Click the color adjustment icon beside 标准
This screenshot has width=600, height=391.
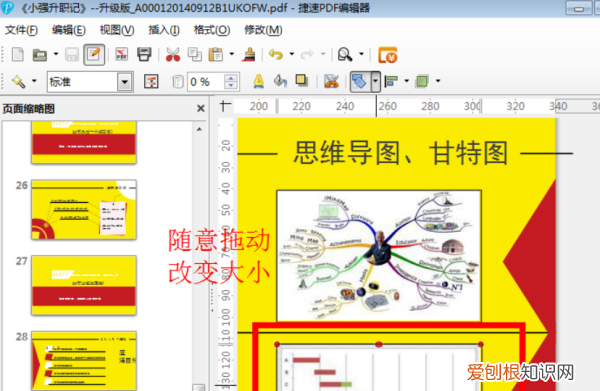pos(151,81)
